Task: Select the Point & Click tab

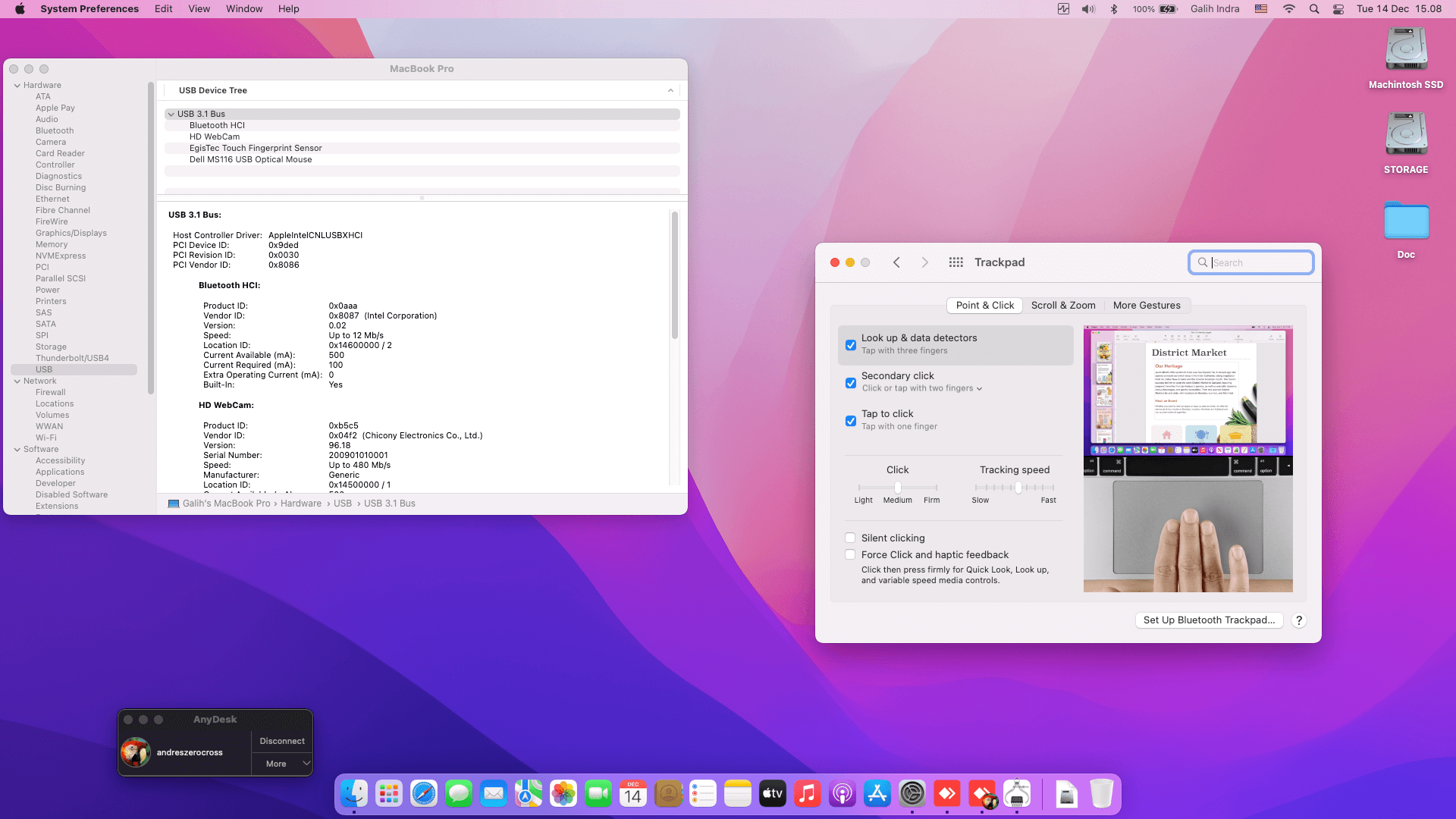Action: 984,306
